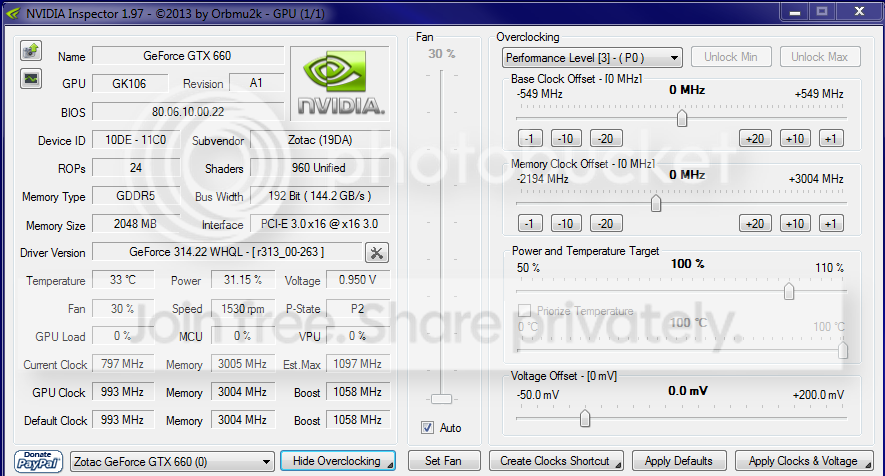Click Memory Clock Offset -1 button
This screenshot has width=885, height=476.
pyautogui.click(x=530, y=223)
